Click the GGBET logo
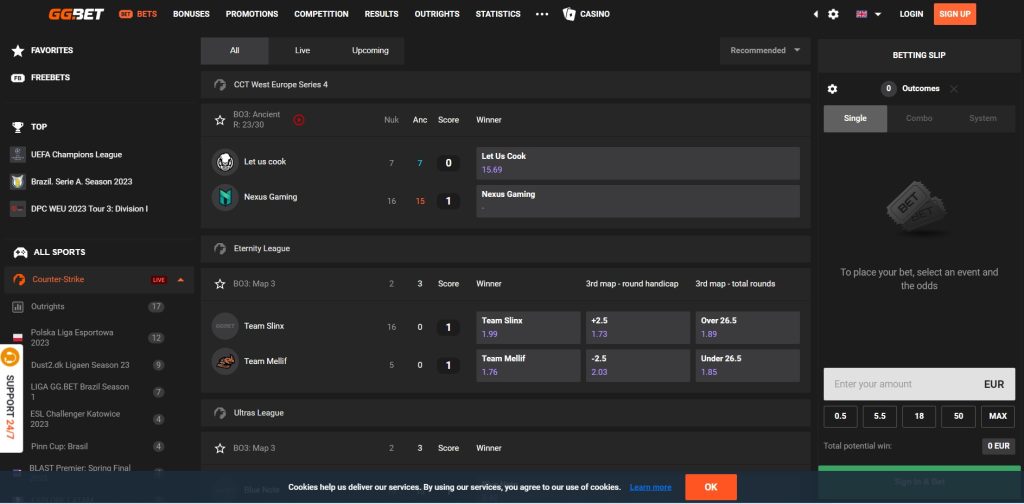The height and width of the screenshot is (504, 1024). tap(78, 14)
